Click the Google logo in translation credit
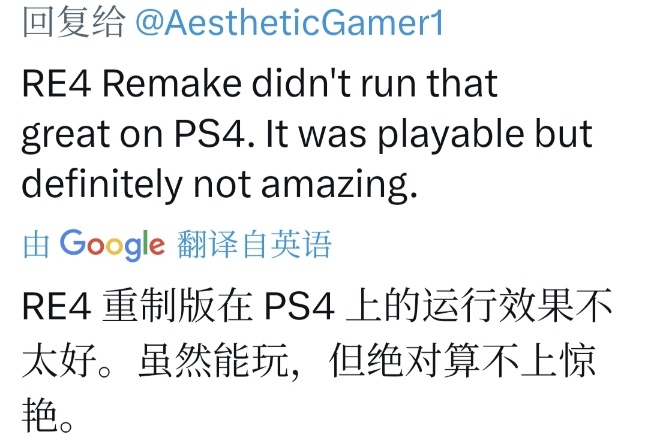The height and width of the screenshot is (444, 648). coord(112,244)
